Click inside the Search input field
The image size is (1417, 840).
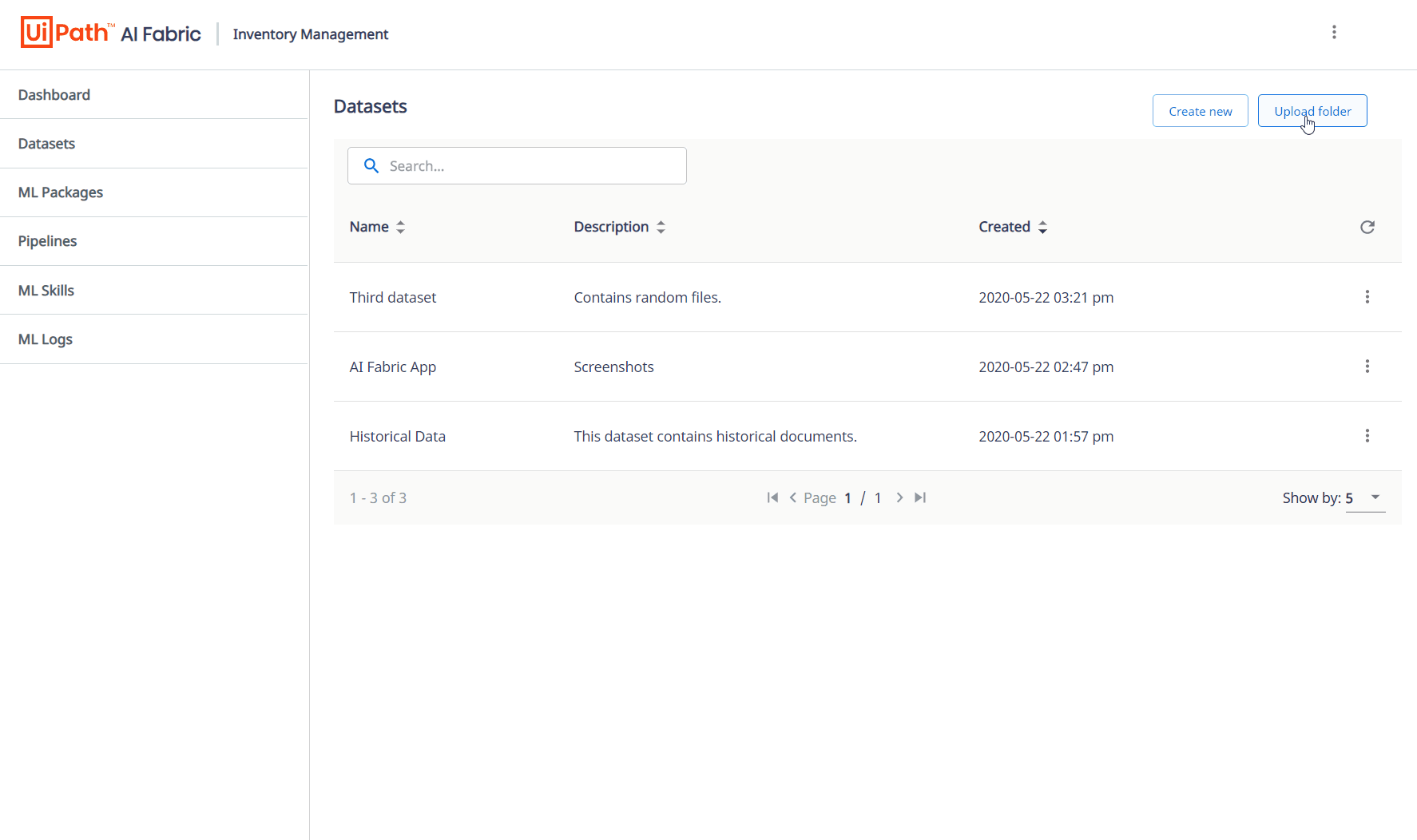[x=519, y=165]
